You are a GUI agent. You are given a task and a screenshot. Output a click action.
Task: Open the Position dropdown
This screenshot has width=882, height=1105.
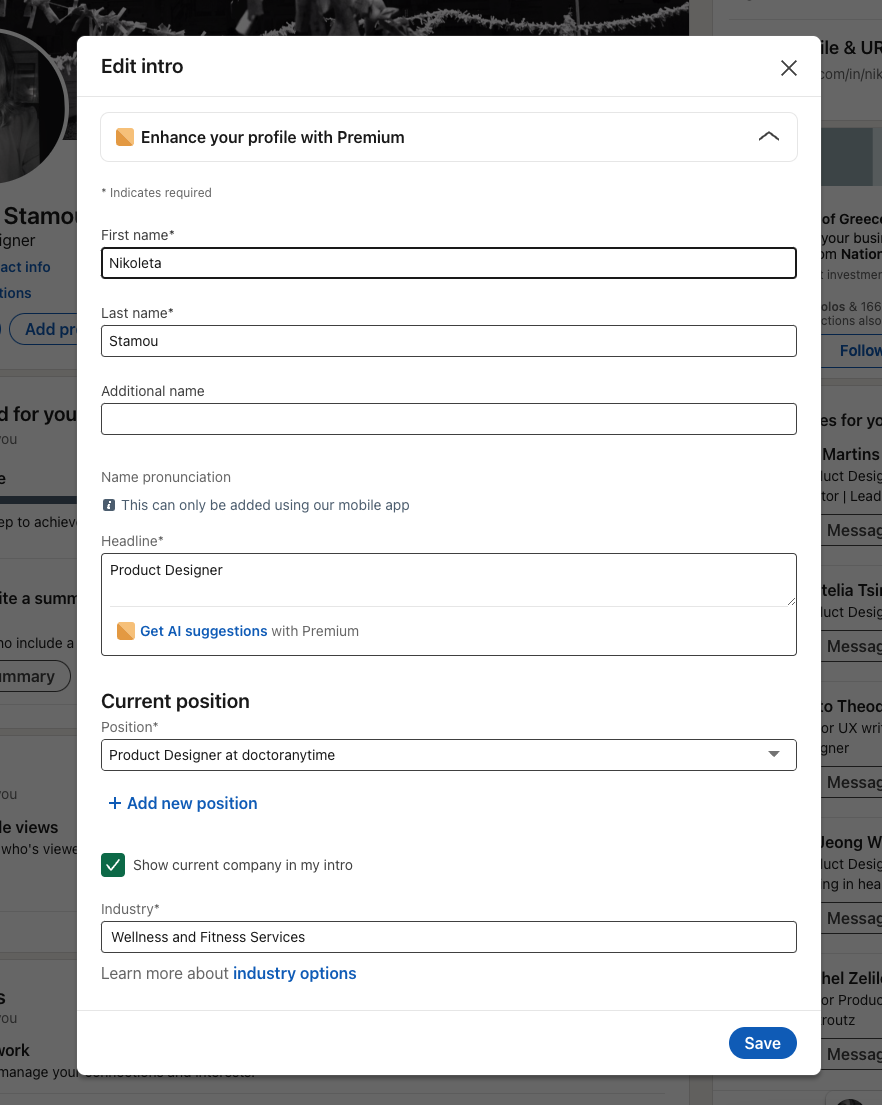[440, 755]
